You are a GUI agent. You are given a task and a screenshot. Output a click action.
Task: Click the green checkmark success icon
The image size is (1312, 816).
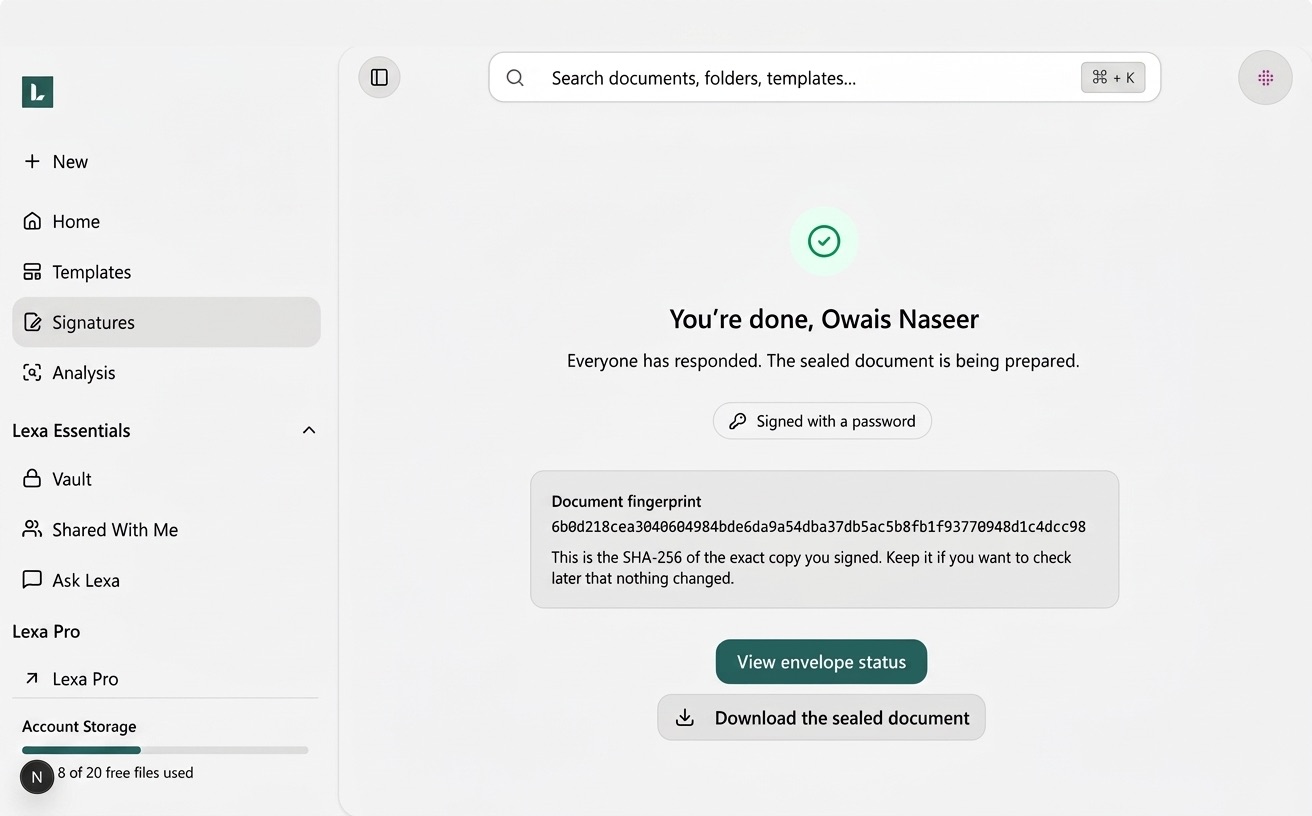coord(824,241)
